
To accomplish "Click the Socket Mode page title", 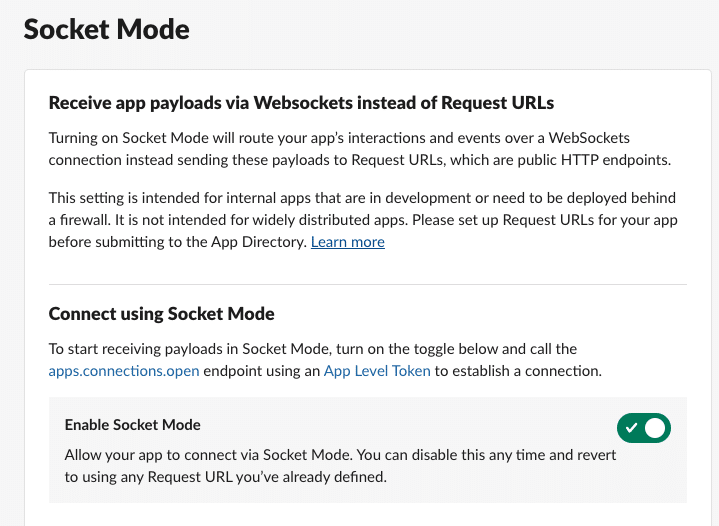I will pos(106,29).
